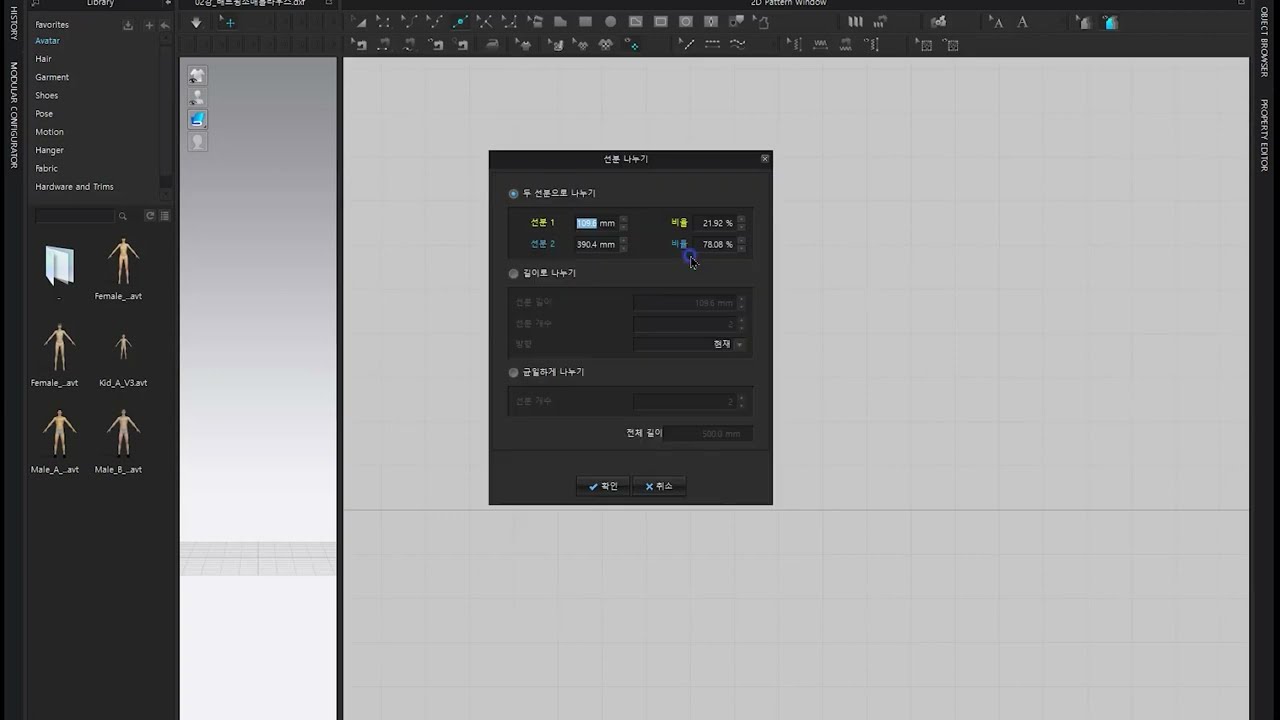The image size is (1280, 720).
Task: Click the blue Texture Surface display icon
Action: pyautogui.click(x=198, y=119)
